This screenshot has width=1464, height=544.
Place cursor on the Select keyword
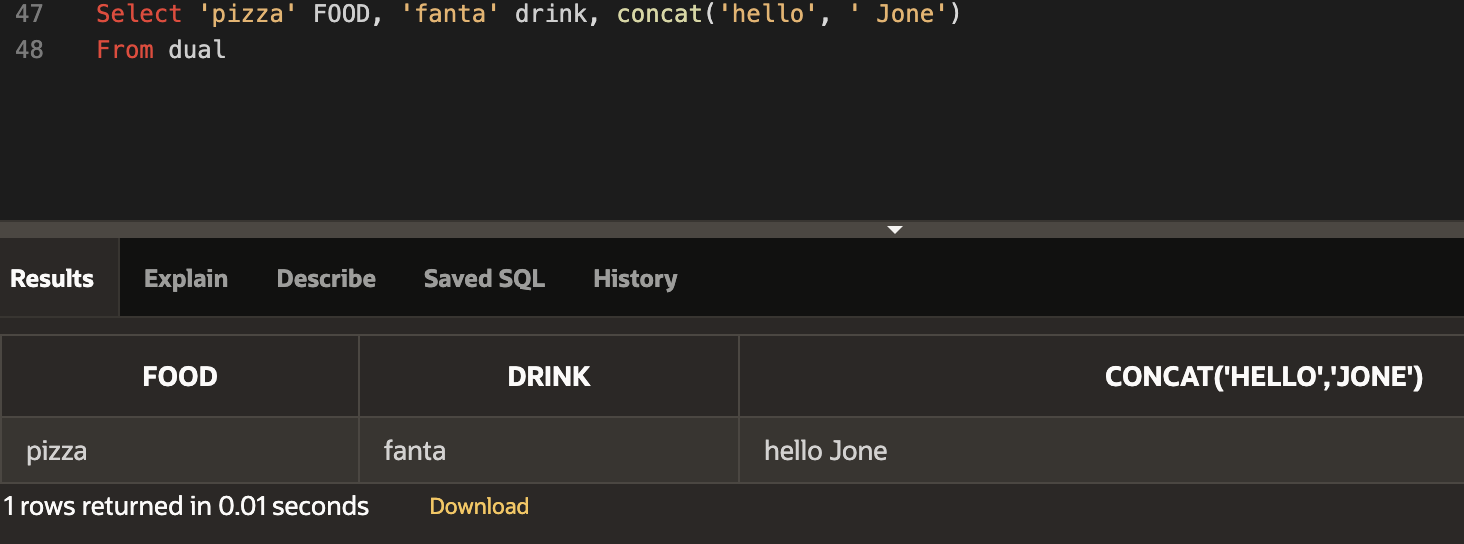tap(139, 15)
